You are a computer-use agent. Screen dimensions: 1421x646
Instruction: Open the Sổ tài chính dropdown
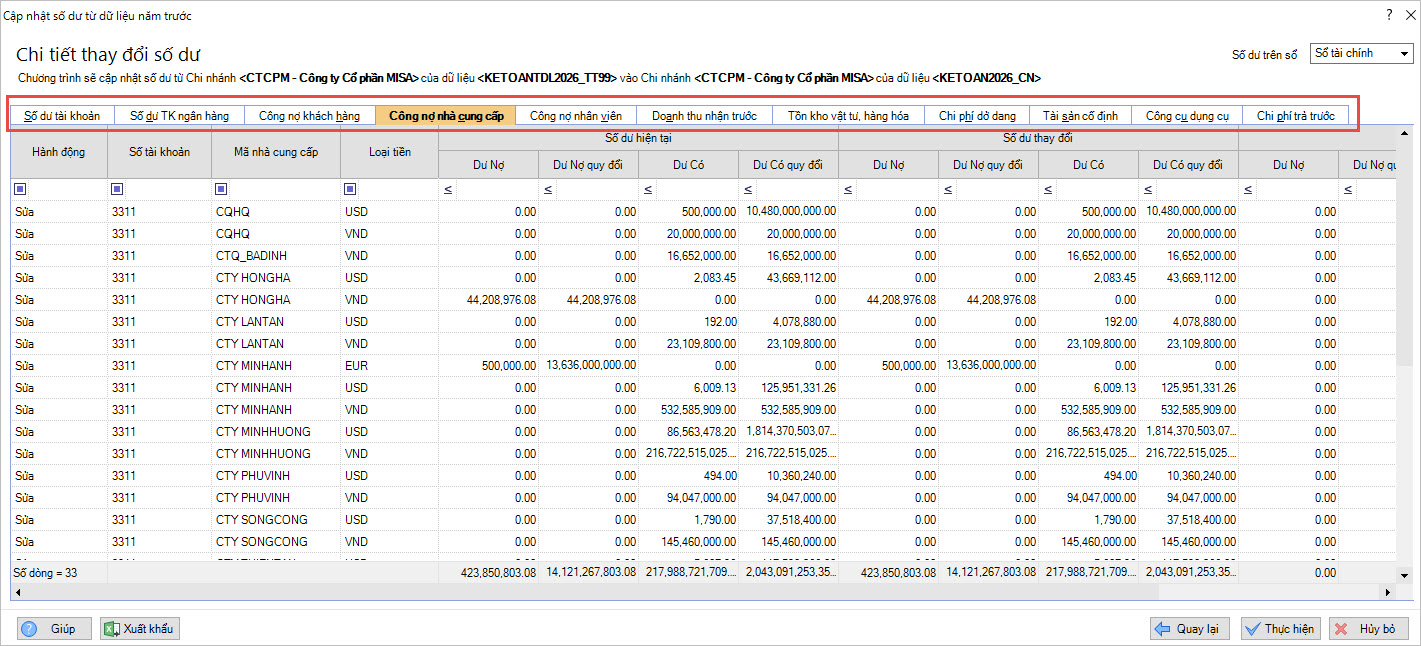coord(1405,53)
